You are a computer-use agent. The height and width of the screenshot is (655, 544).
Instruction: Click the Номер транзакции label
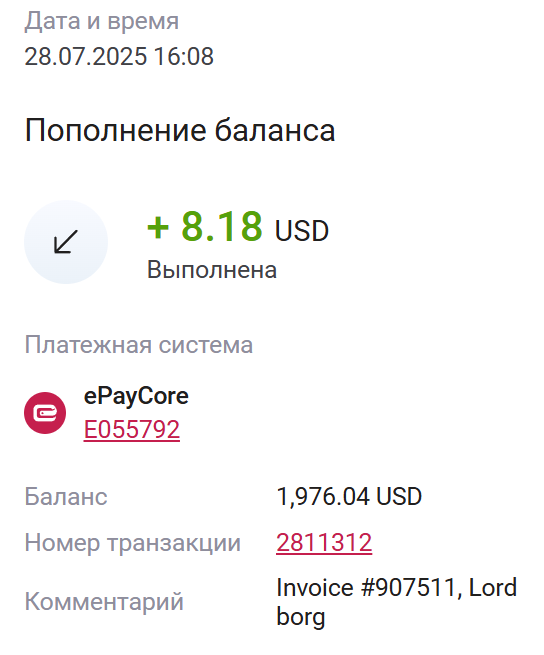coord(132,543)
